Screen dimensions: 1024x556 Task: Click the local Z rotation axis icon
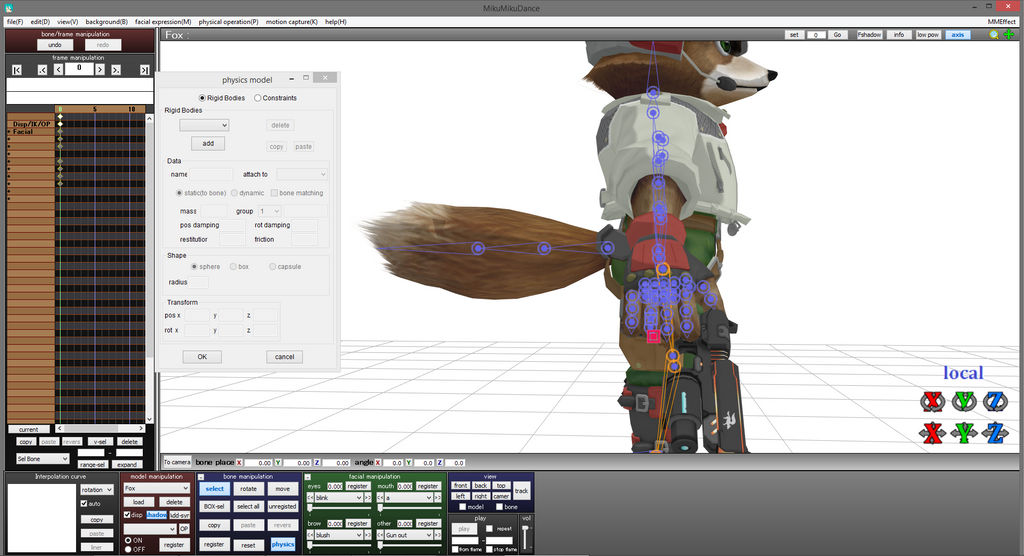point(995,401)
